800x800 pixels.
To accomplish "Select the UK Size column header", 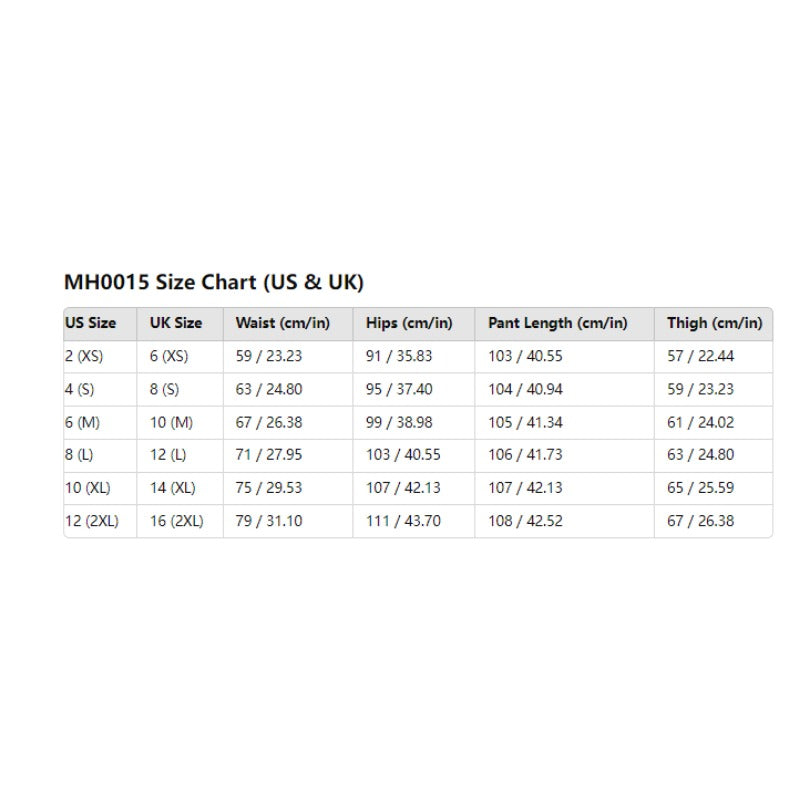I will (176, 323).
